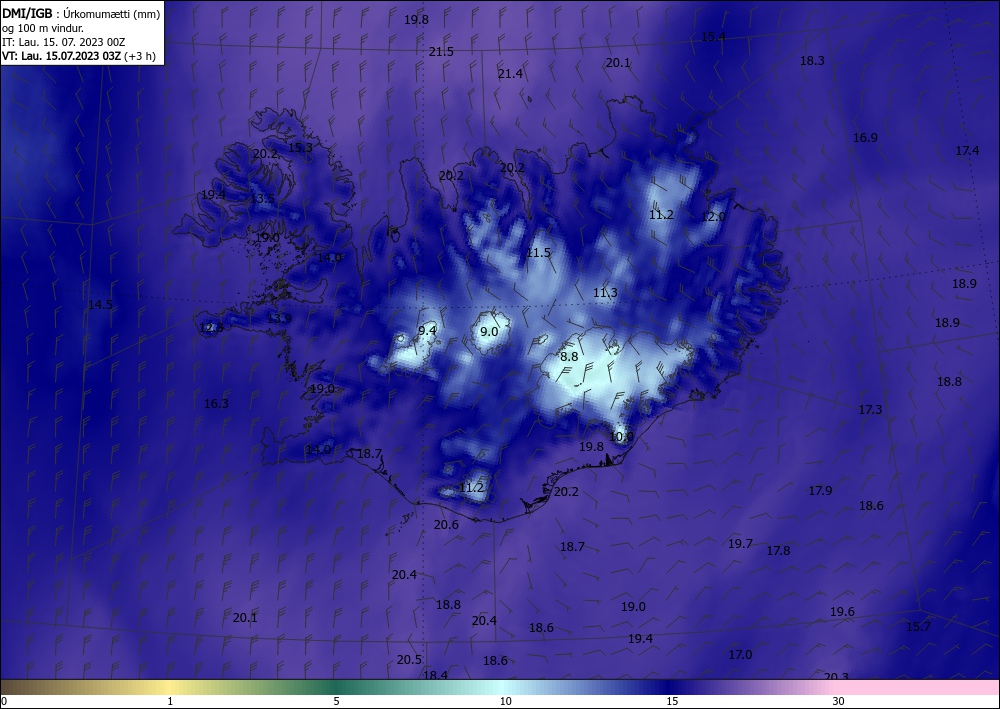1000x709 pixels.
Task: Click the colorbar tick label '1'
Action: click(170, 702)
